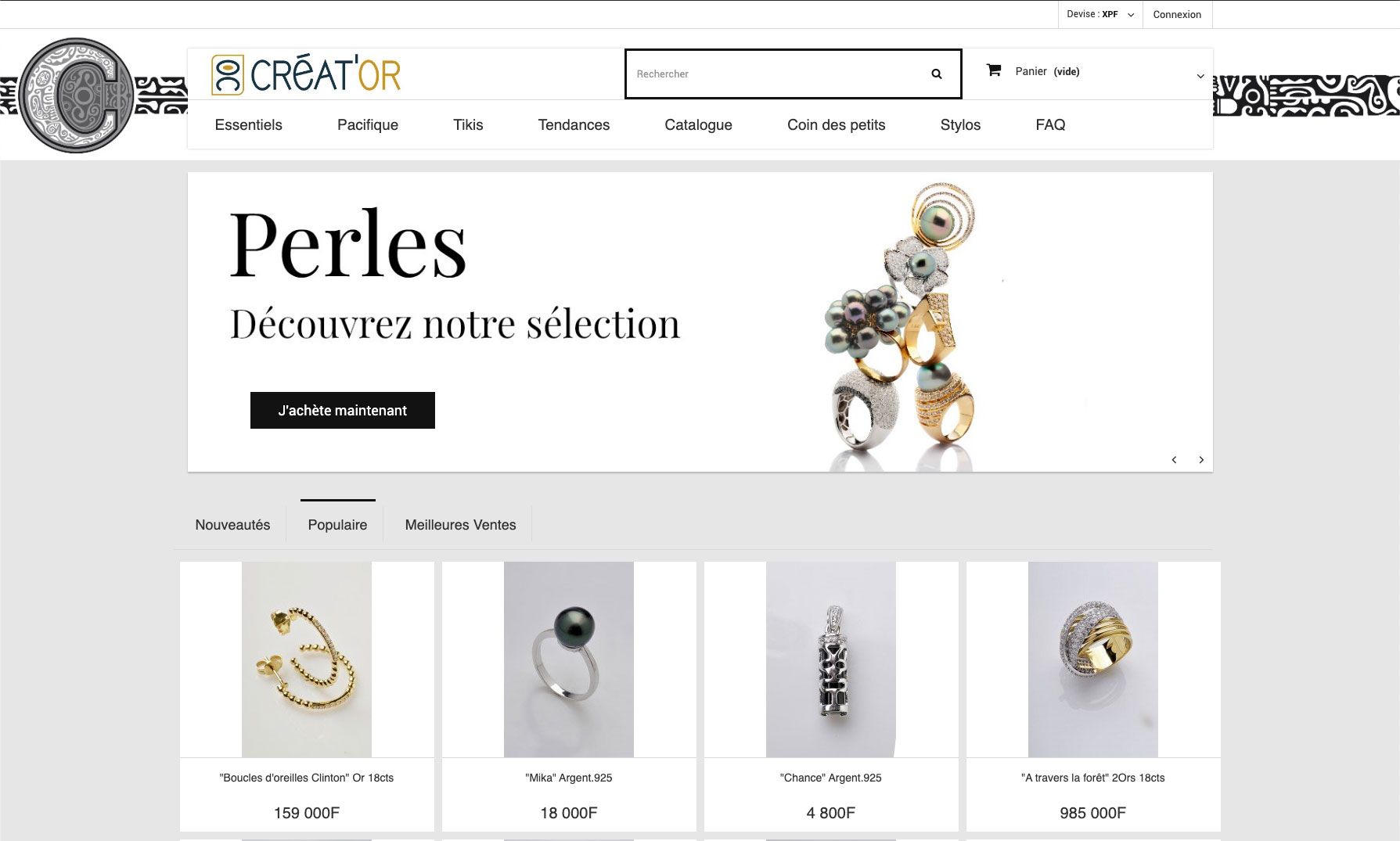This screenshot has height=841, width=1400.
Task: Open the Pacifique menu
Action: [x=368, y=125]
